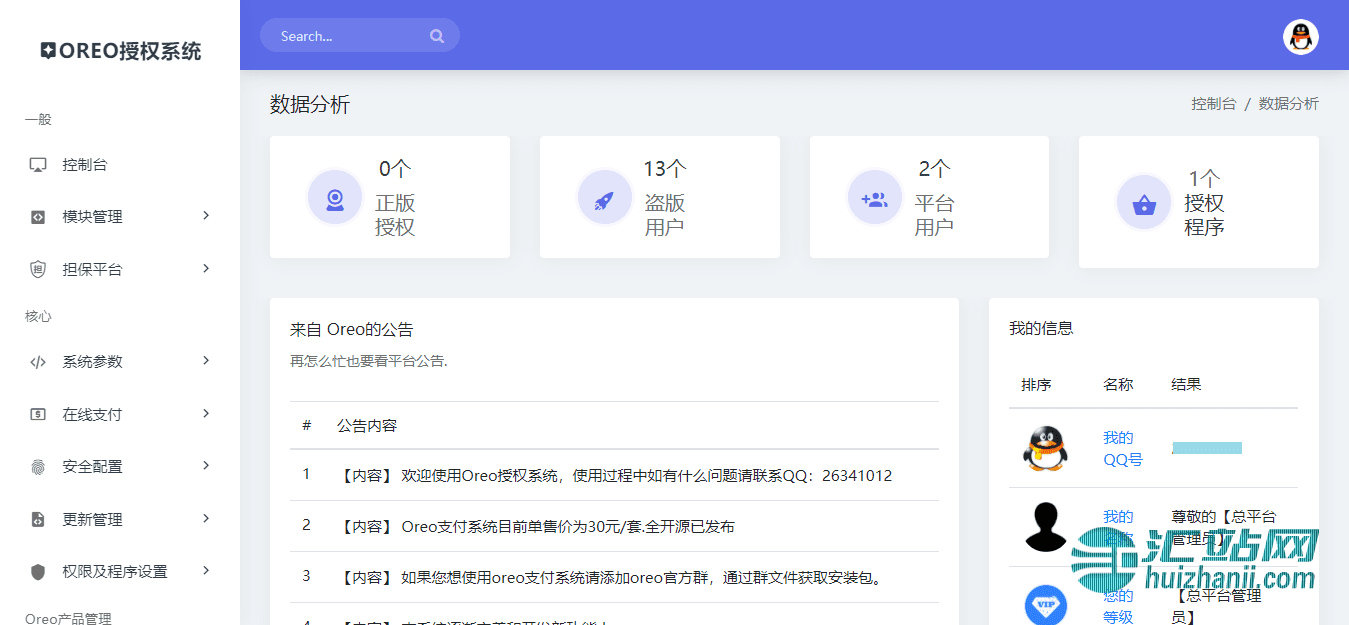
Task: Click the 数据分析 breadcrumb item
Action: (x=1288, y=104)
